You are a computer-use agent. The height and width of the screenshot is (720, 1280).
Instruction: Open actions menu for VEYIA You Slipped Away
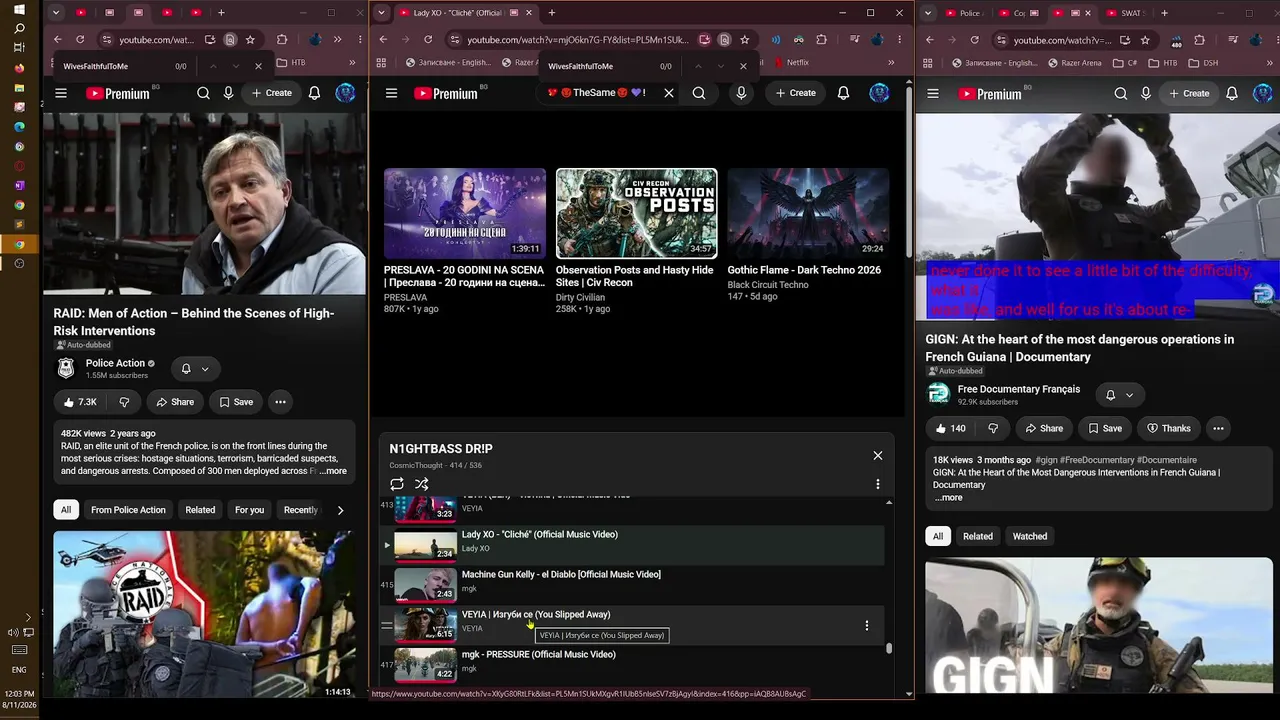click(866, 626)
